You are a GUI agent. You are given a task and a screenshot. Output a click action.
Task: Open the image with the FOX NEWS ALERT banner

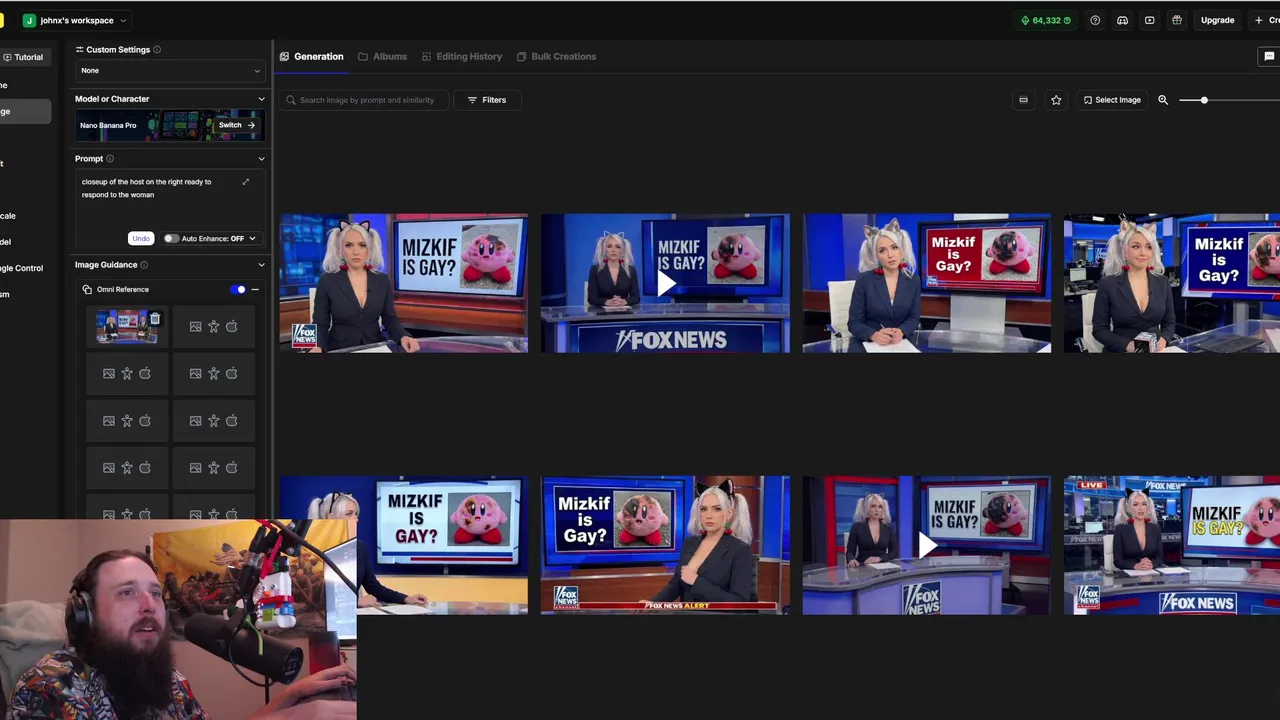coord(665,545)
